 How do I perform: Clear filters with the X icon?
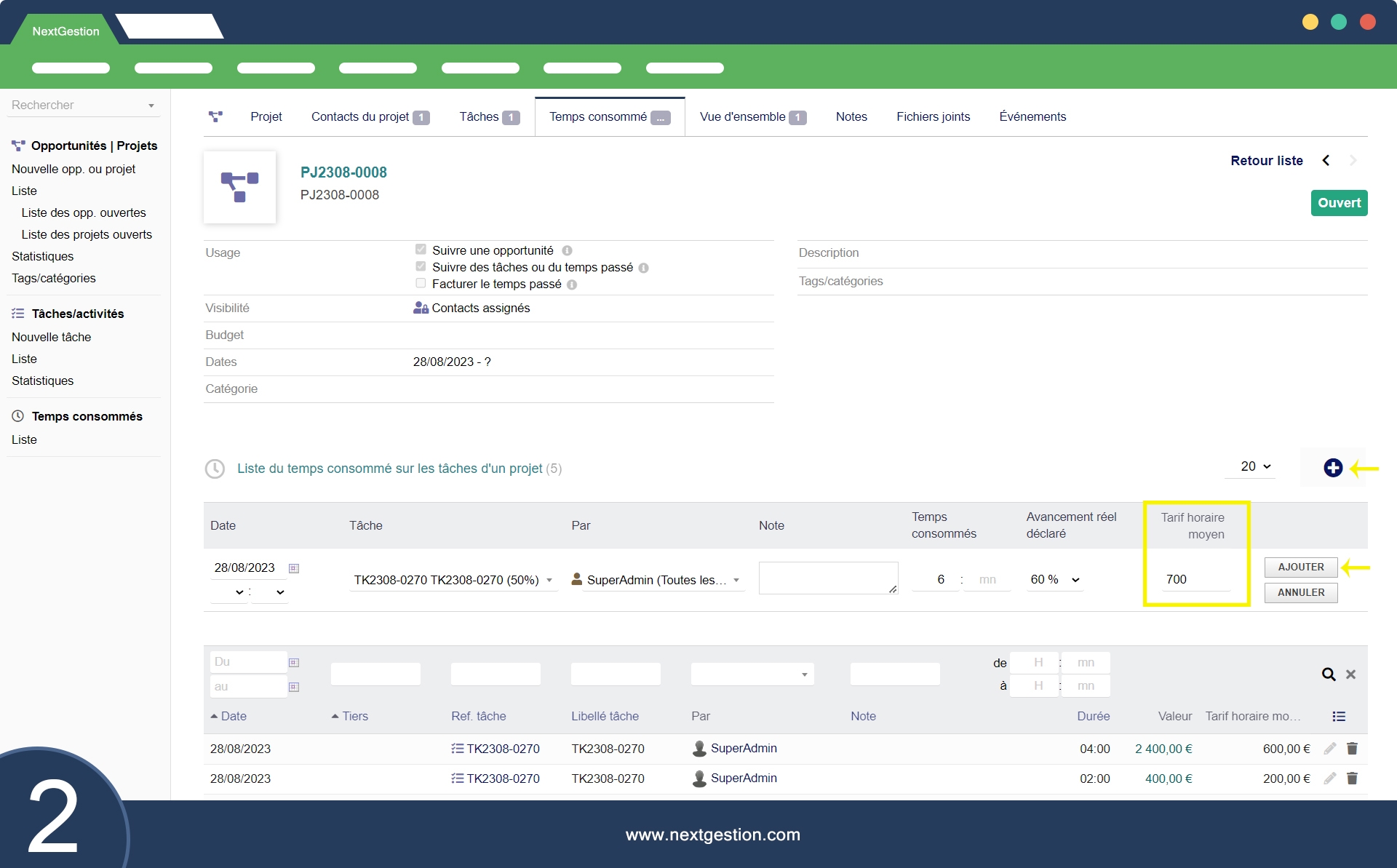pos(1350,674)
